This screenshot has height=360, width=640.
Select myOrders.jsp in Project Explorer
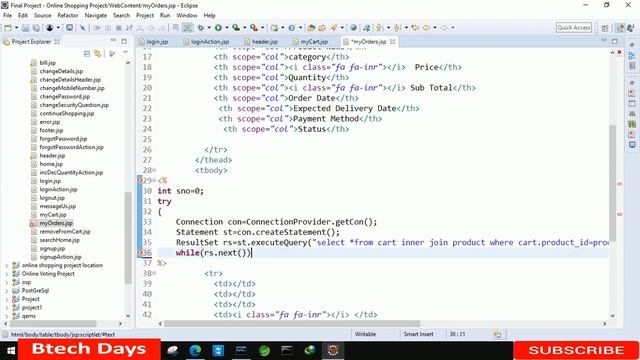[x=56, y=223]
